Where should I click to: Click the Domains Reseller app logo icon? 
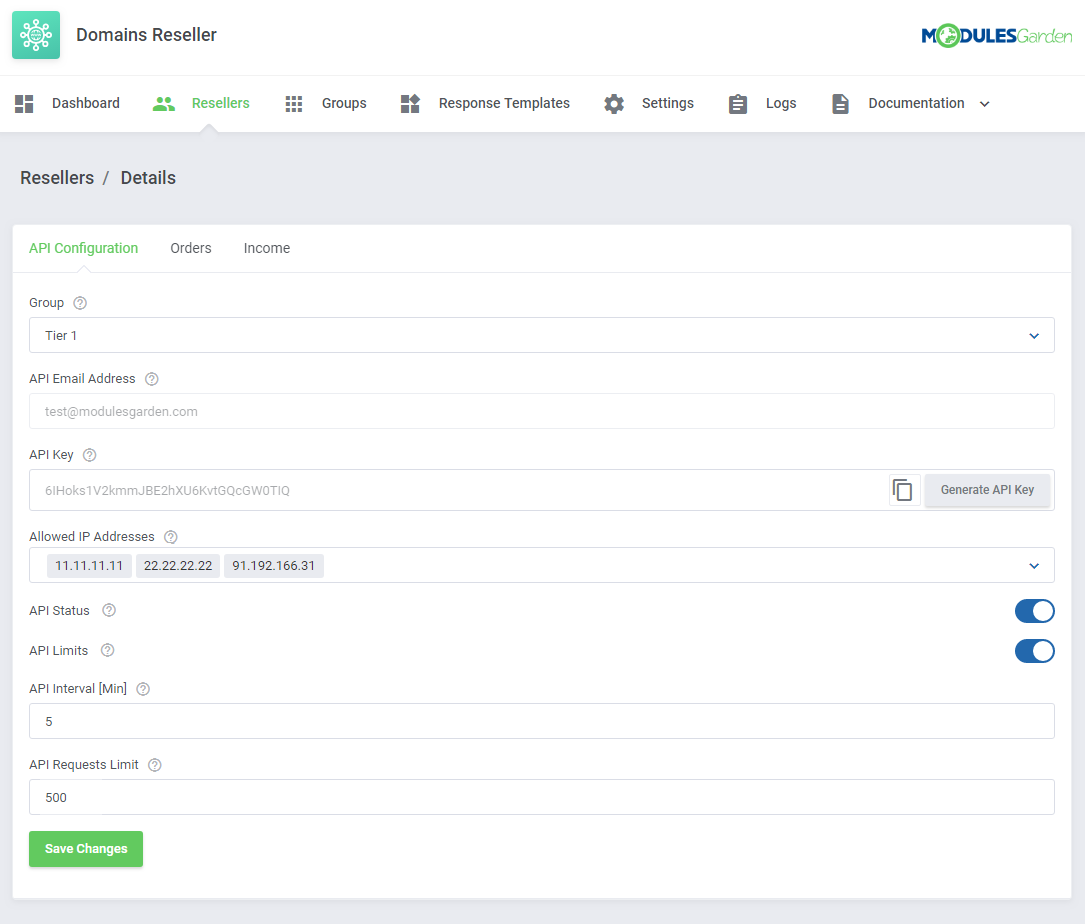click(36, 35)
